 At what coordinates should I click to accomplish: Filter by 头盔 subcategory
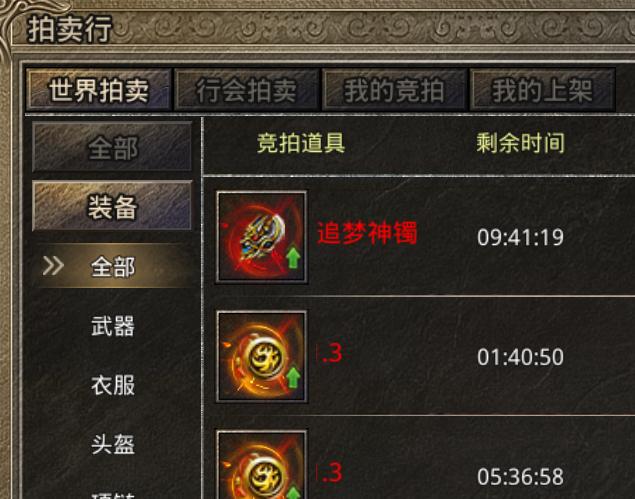[113, 444]
